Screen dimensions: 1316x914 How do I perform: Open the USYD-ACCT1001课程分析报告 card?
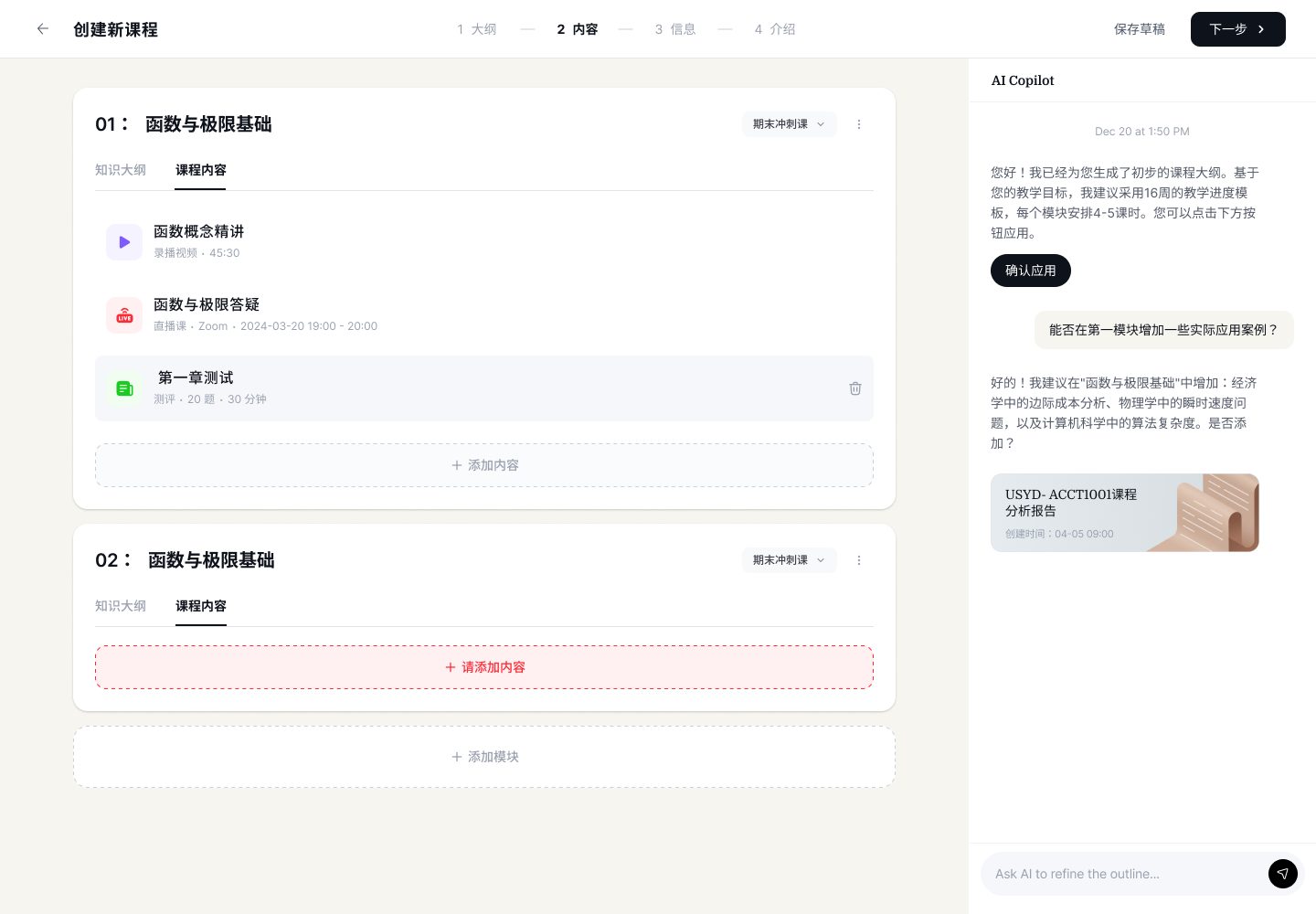(x=1124, y=513)
